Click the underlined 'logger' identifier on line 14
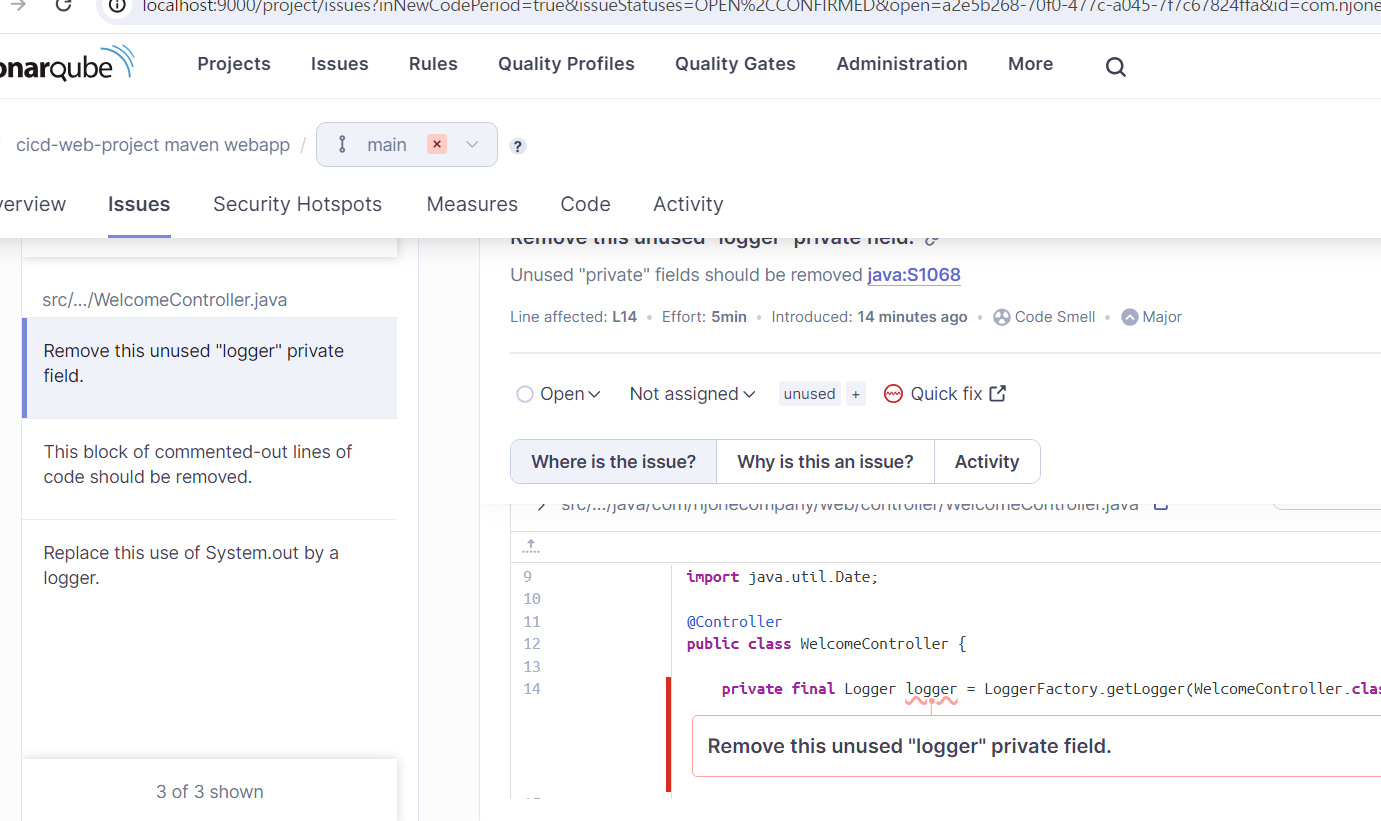The height and width of the screenshot is (821, 1381). 932,689
